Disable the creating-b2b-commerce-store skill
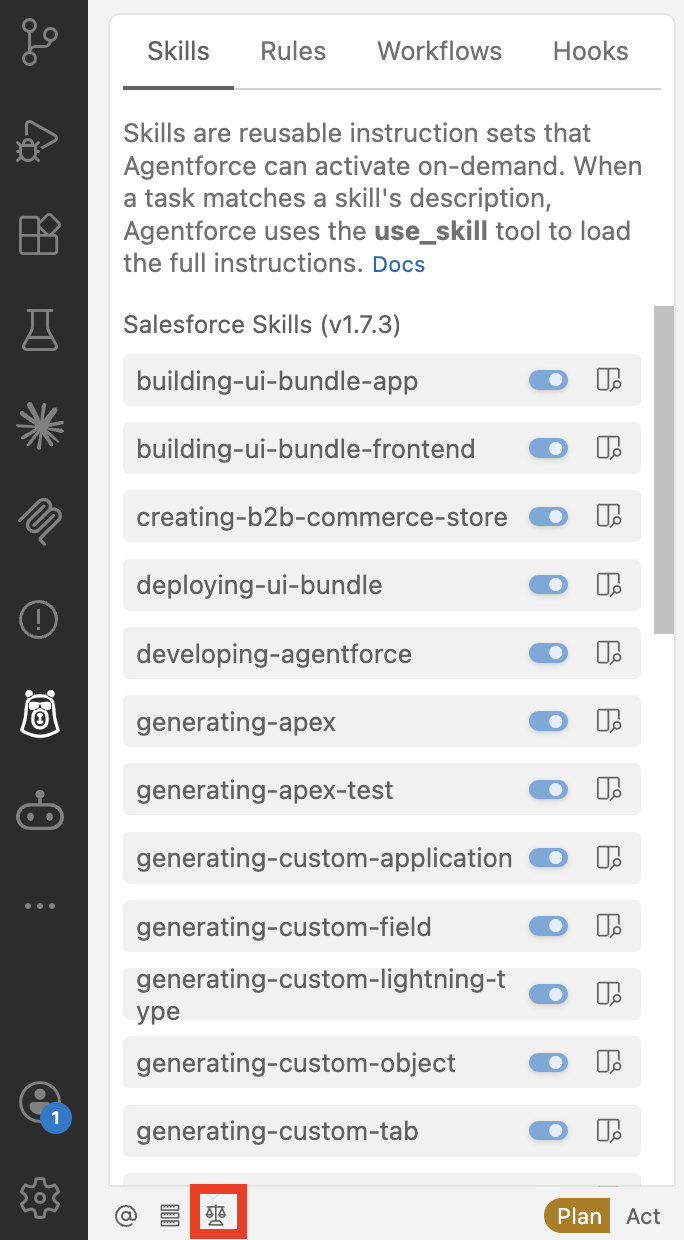This screenshot has height=1240, width=684. [548, 516]
